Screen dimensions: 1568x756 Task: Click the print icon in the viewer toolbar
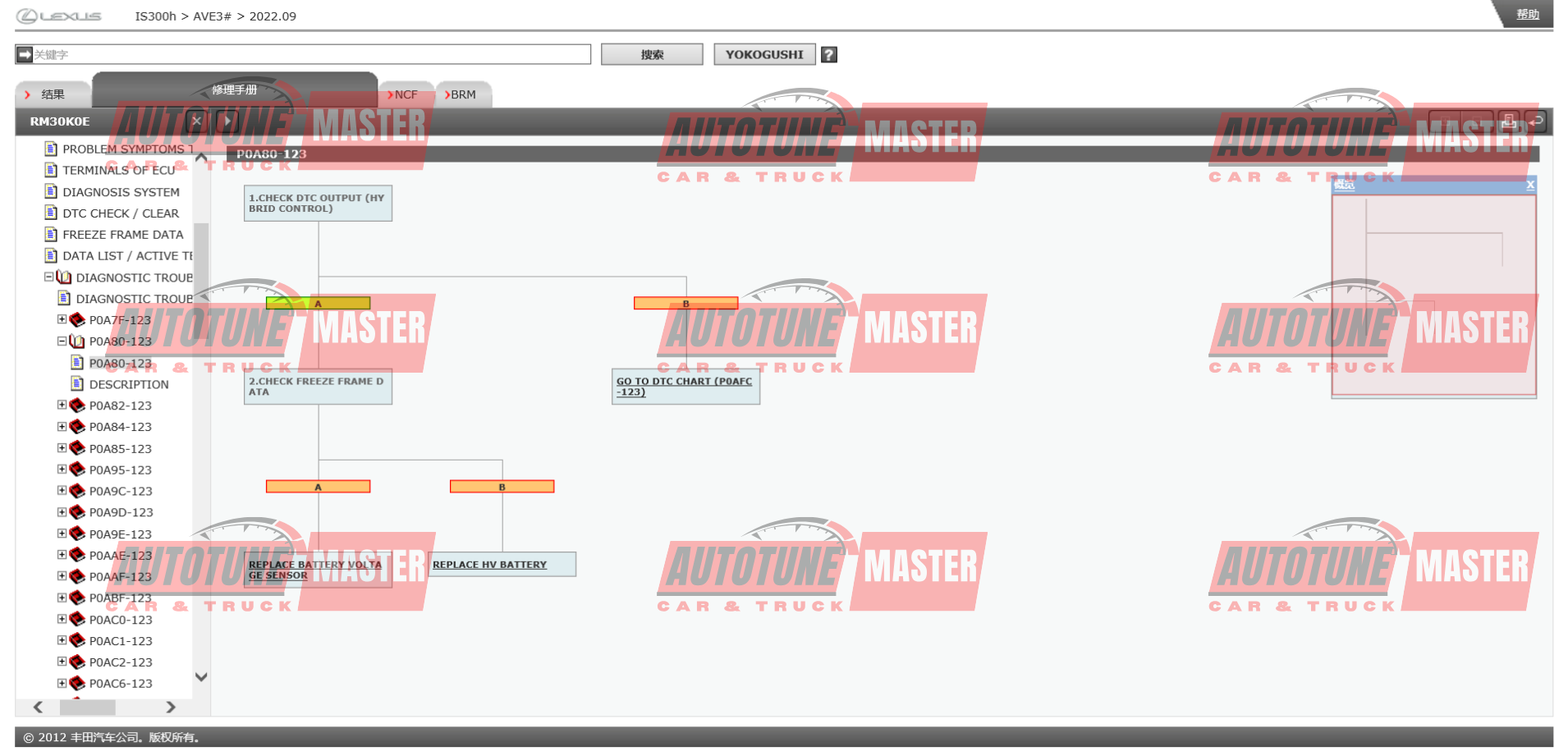pos(1509,121)
